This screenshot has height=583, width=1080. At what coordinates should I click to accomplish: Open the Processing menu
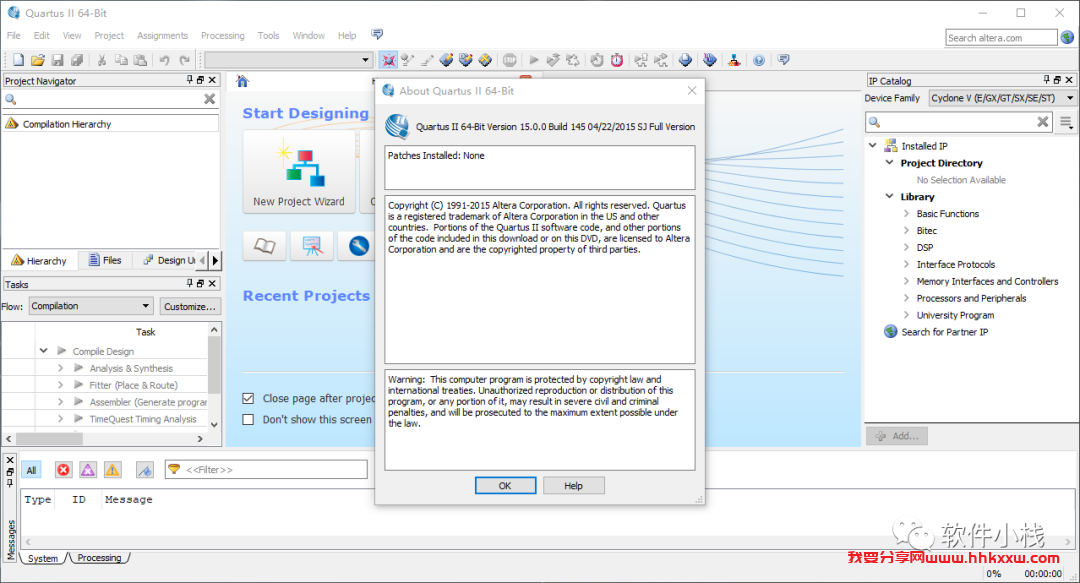tap(222, 35)
